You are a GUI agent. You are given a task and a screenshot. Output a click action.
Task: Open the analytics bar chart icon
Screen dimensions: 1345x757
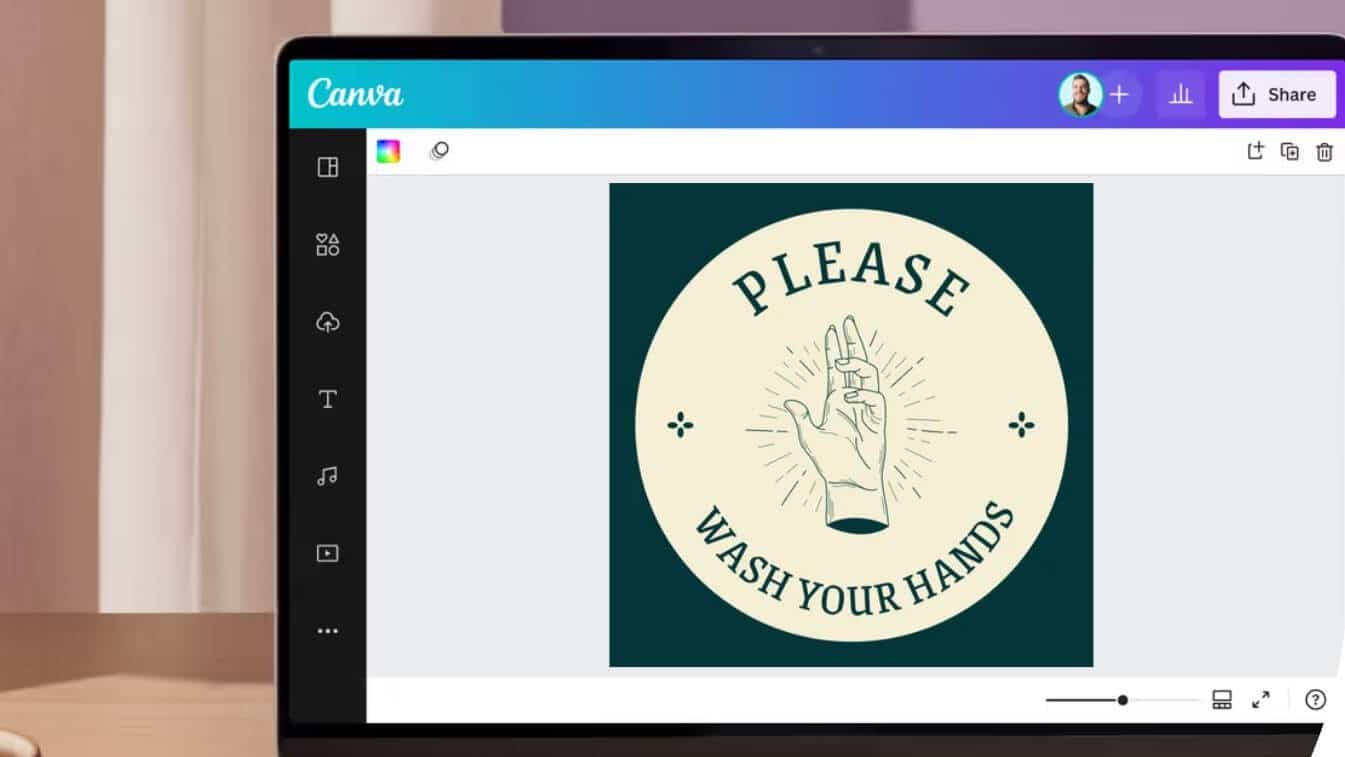(x=1181, y=94)
